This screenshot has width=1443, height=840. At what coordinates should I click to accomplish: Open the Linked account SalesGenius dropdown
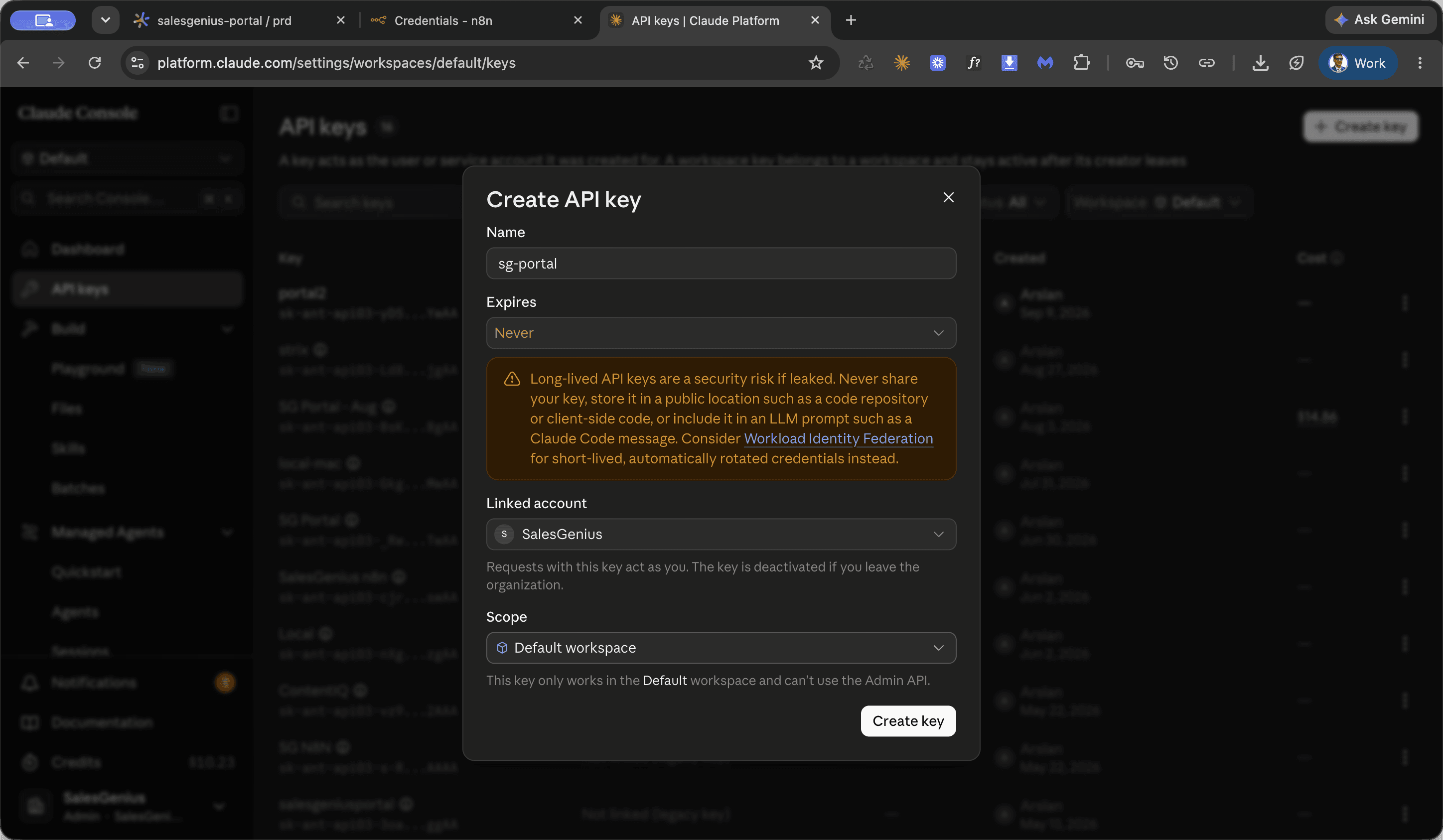click(x=721, y=534)
